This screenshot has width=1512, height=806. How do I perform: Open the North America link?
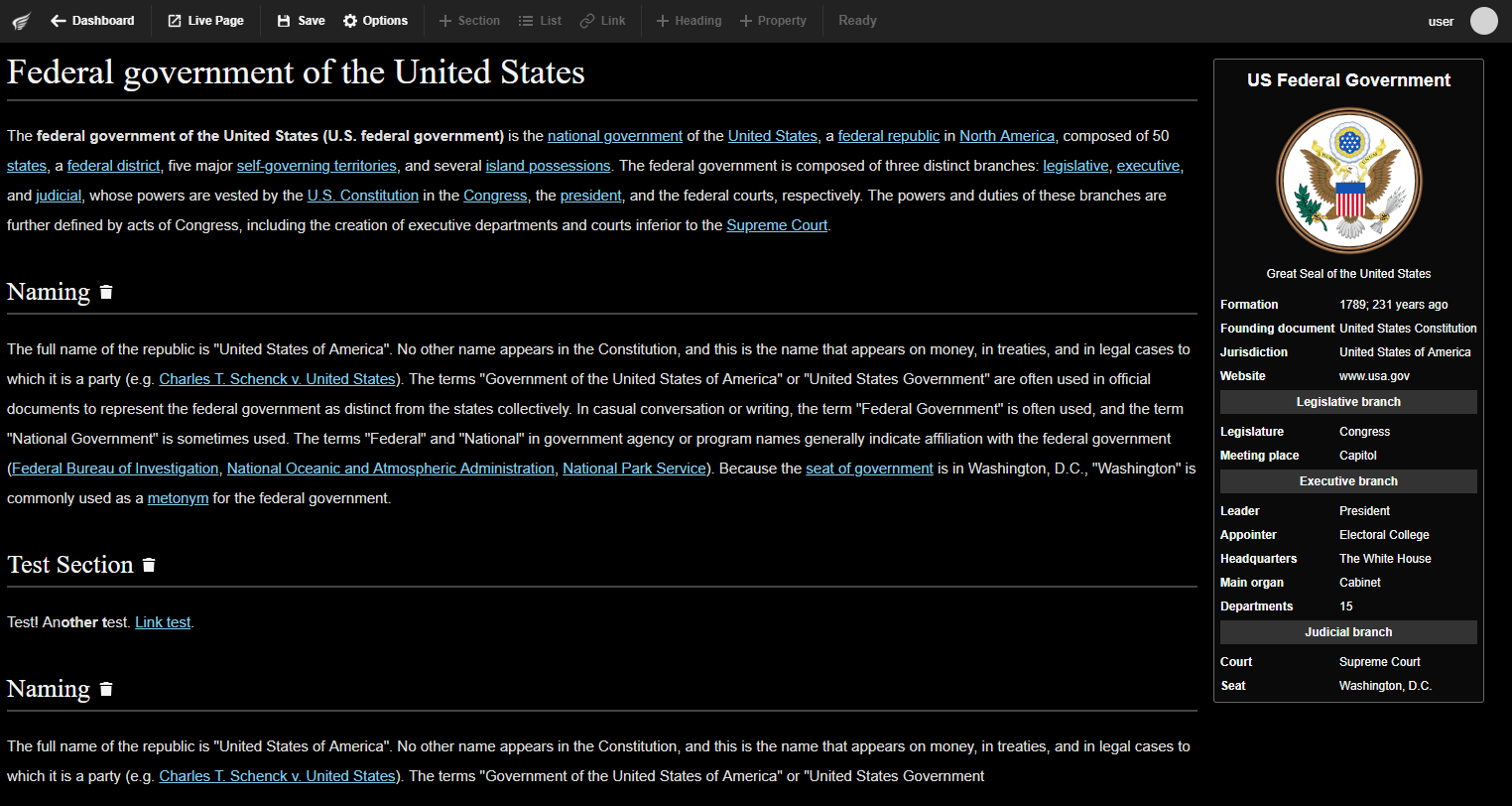pos(1007,136)
